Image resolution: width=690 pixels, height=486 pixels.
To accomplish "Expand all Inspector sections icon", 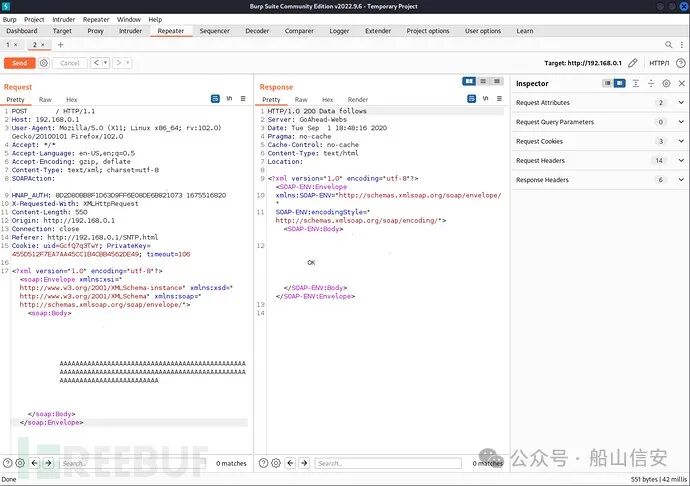I will pos(635,83).
